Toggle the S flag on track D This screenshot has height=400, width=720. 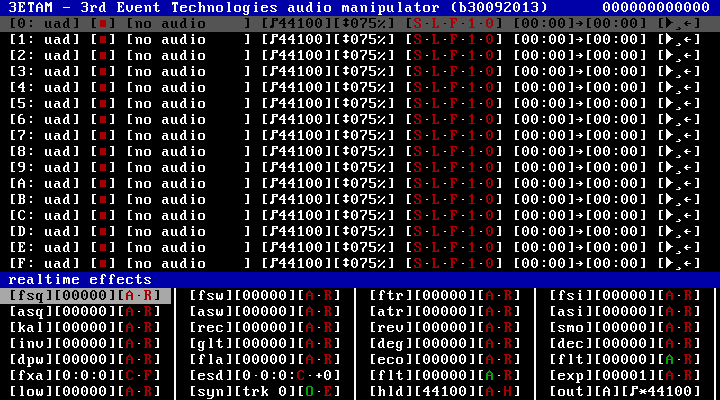[418, 231]
